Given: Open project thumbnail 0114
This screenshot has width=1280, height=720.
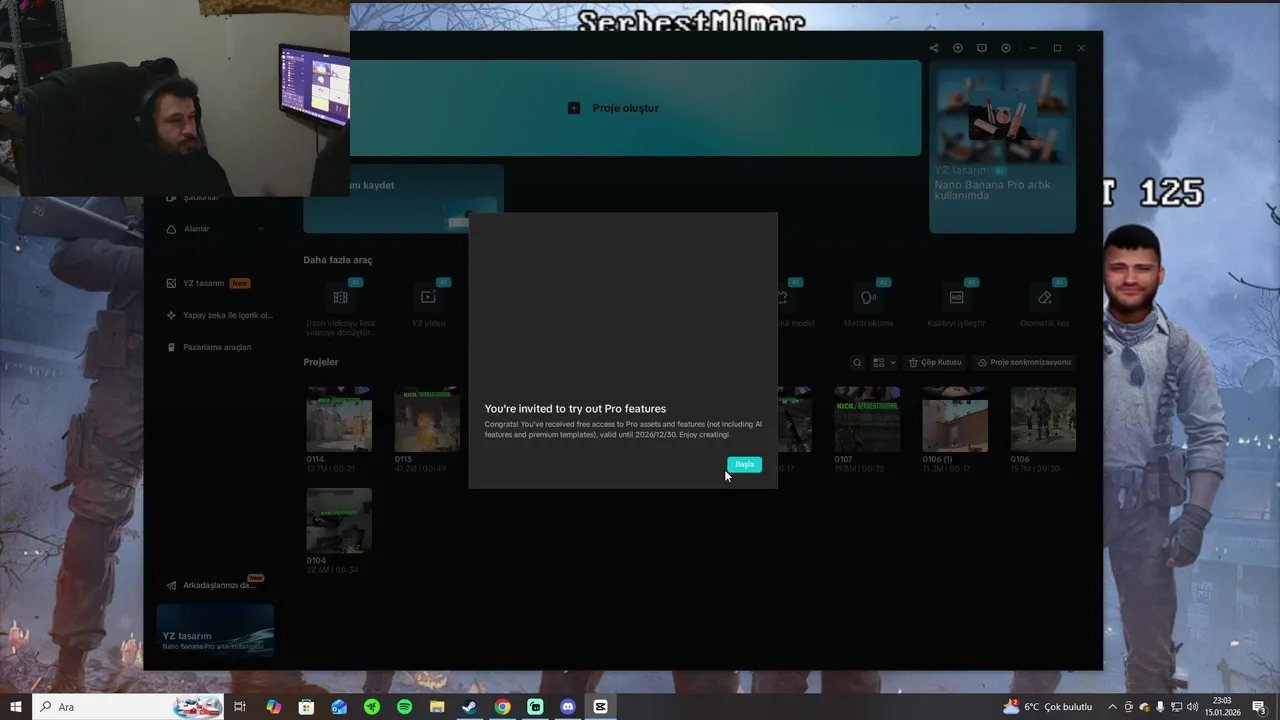Looking at the screenshot, I should tap(339, 419).
